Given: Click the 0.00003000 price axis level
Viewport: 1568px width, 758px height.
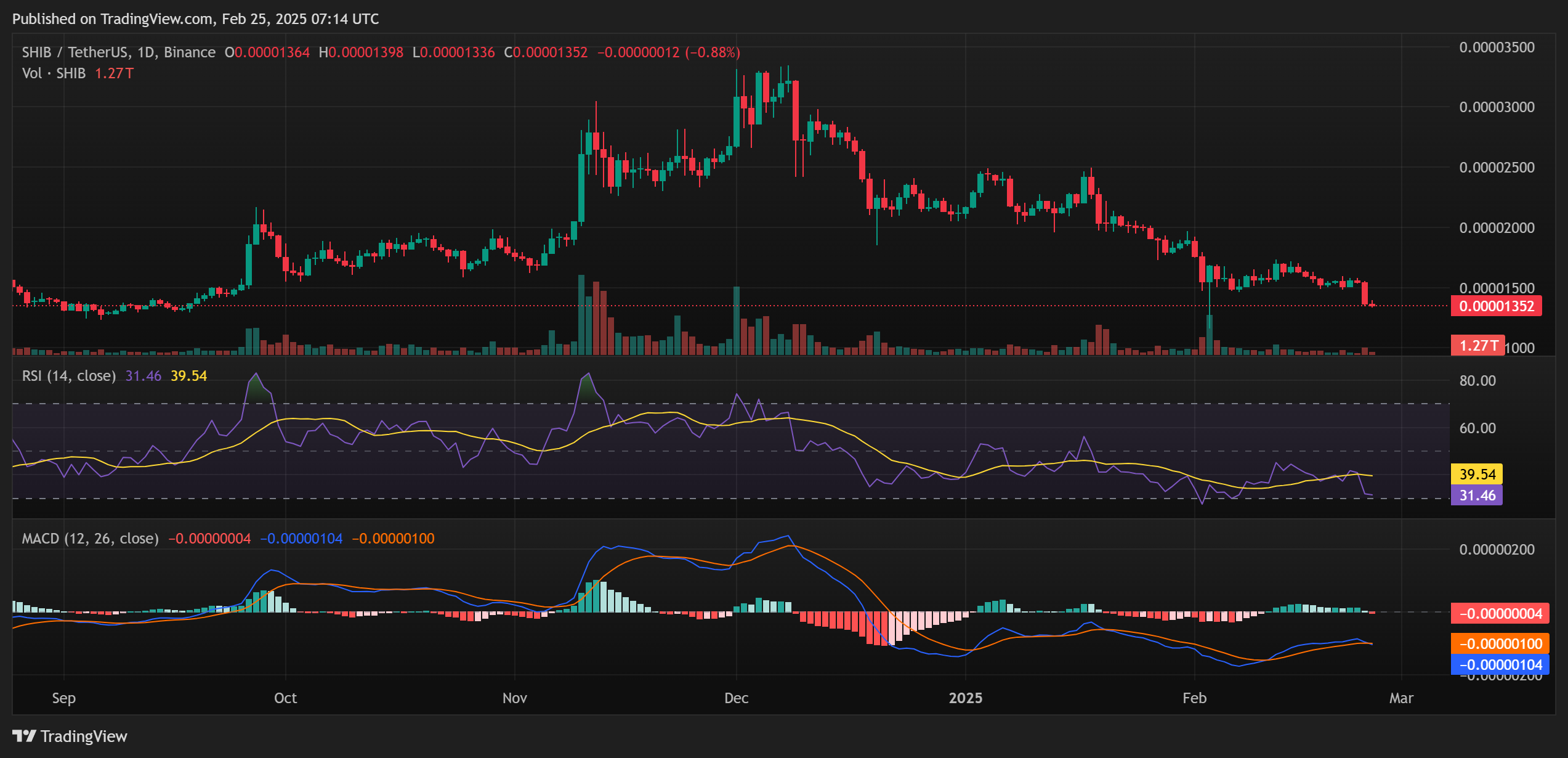Looking at the screenshot, I should pos(1497,107).
